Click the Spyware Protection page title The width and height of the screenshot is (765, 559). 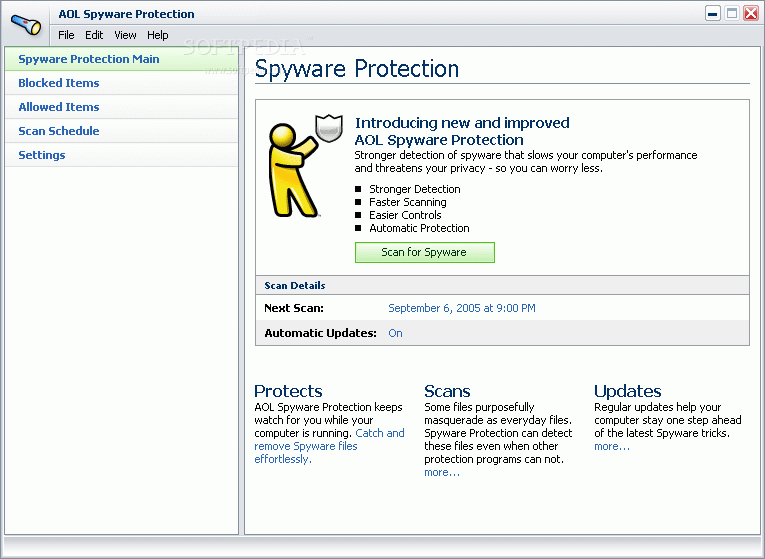pos(357,69)
